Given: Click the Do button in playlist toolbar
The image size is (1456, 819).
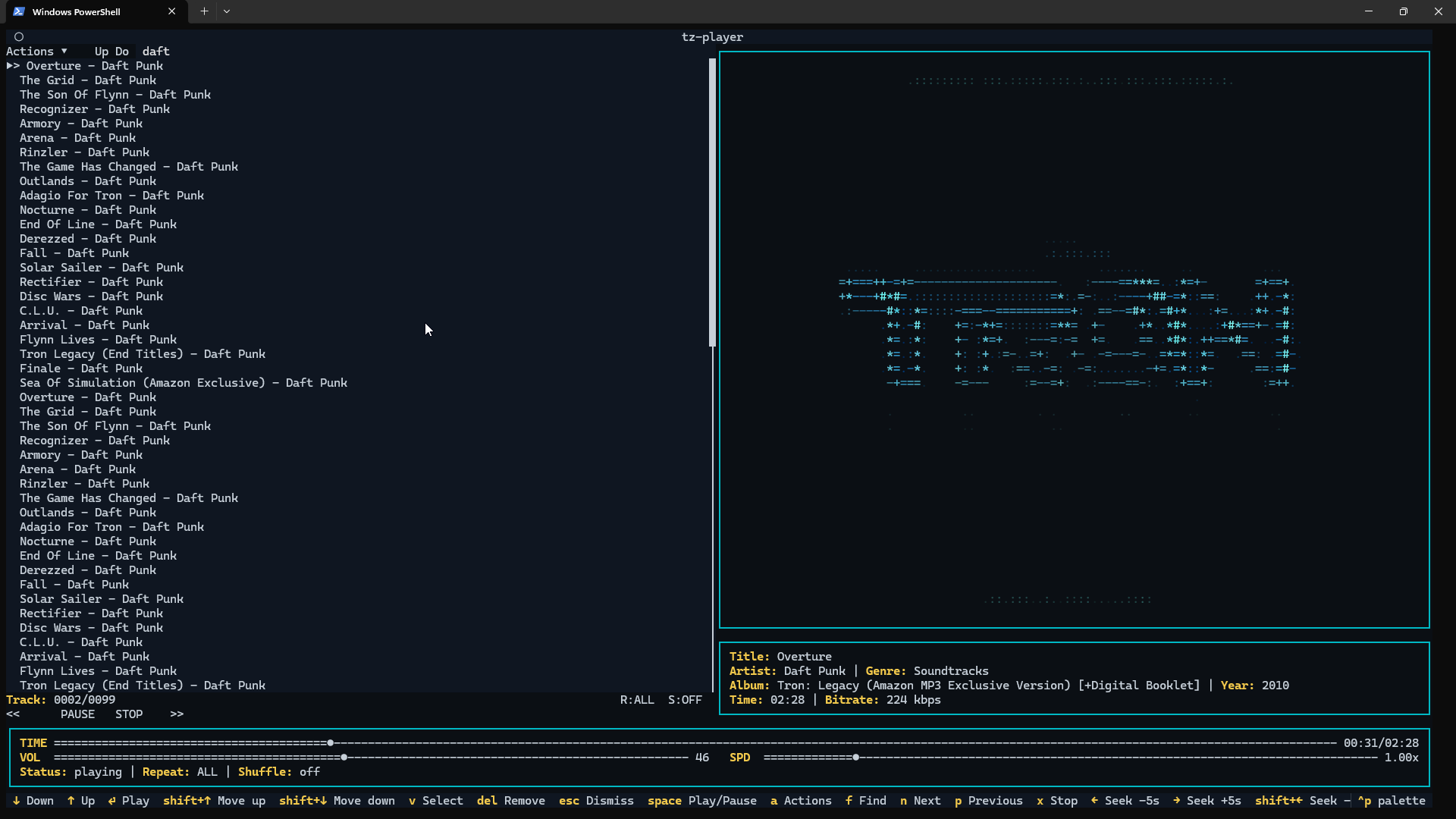Looking at the screenshot, I should (122, 52).
